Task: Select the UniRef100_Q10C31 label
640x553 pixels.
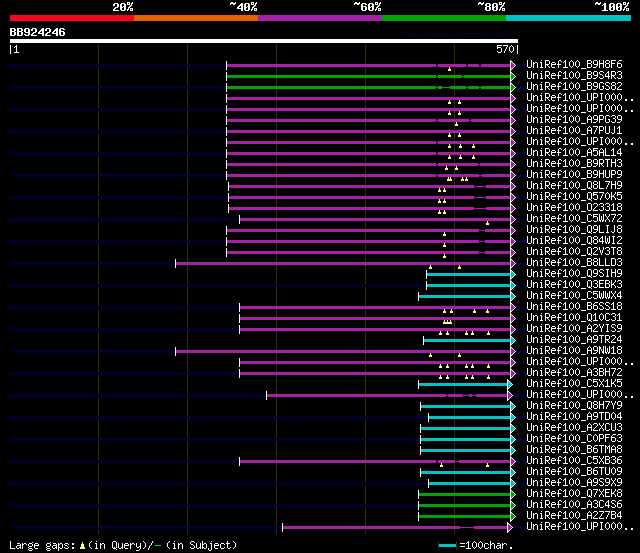Action: pyautogui.click(x=574, y=318)
